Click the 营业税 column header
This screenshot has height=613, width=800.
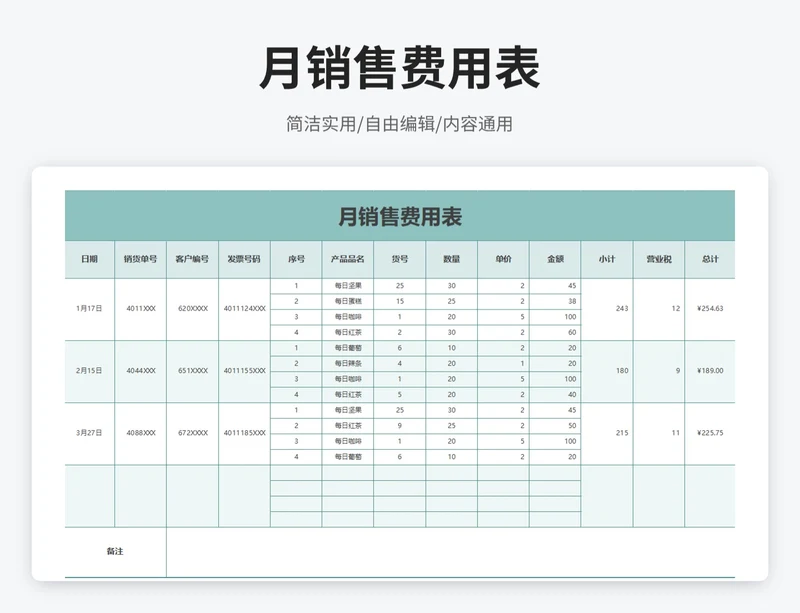(659, 259)
